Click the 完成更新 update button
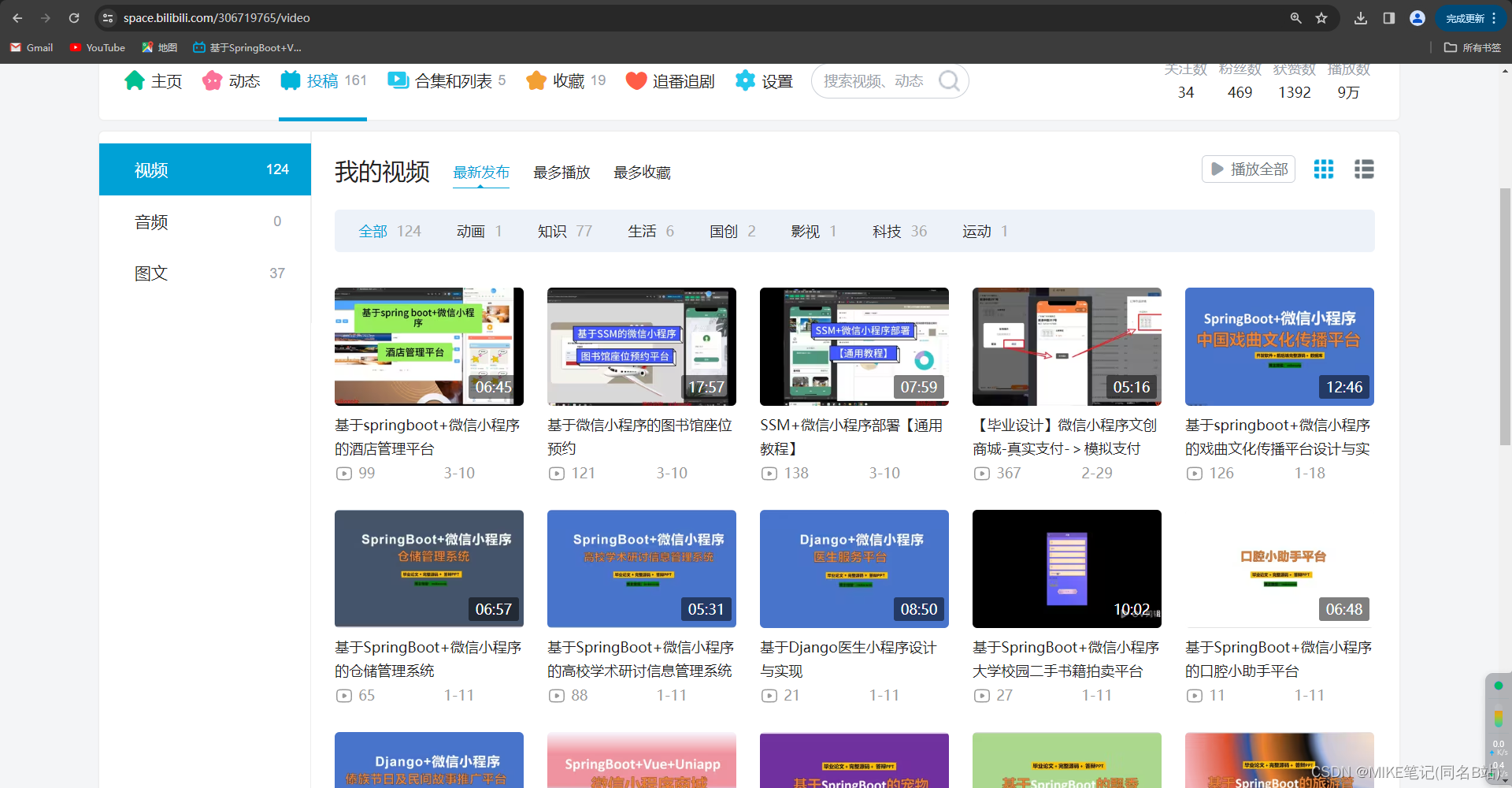 point(1470,17)
